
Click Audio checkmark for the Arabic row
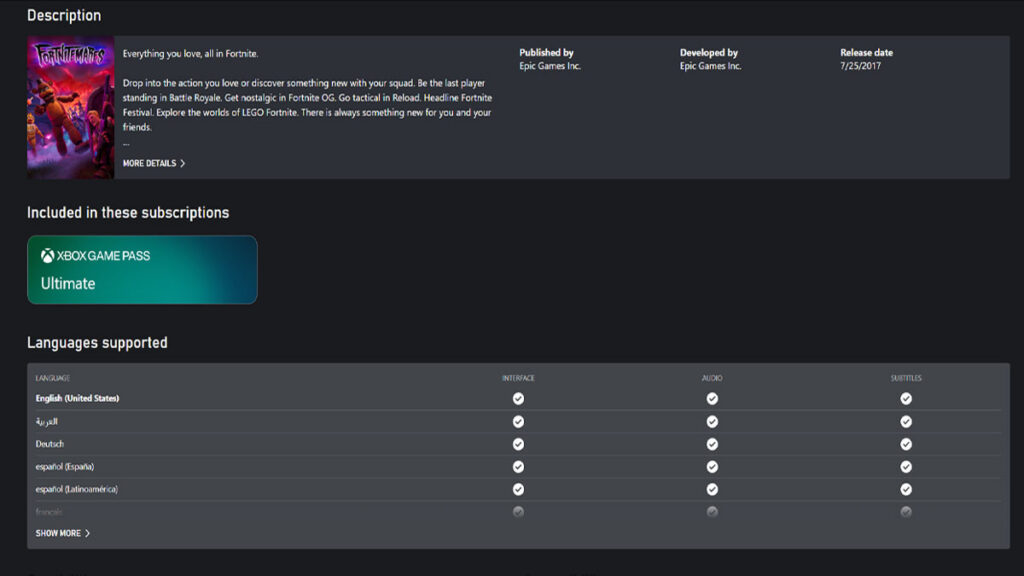point(712,422)
